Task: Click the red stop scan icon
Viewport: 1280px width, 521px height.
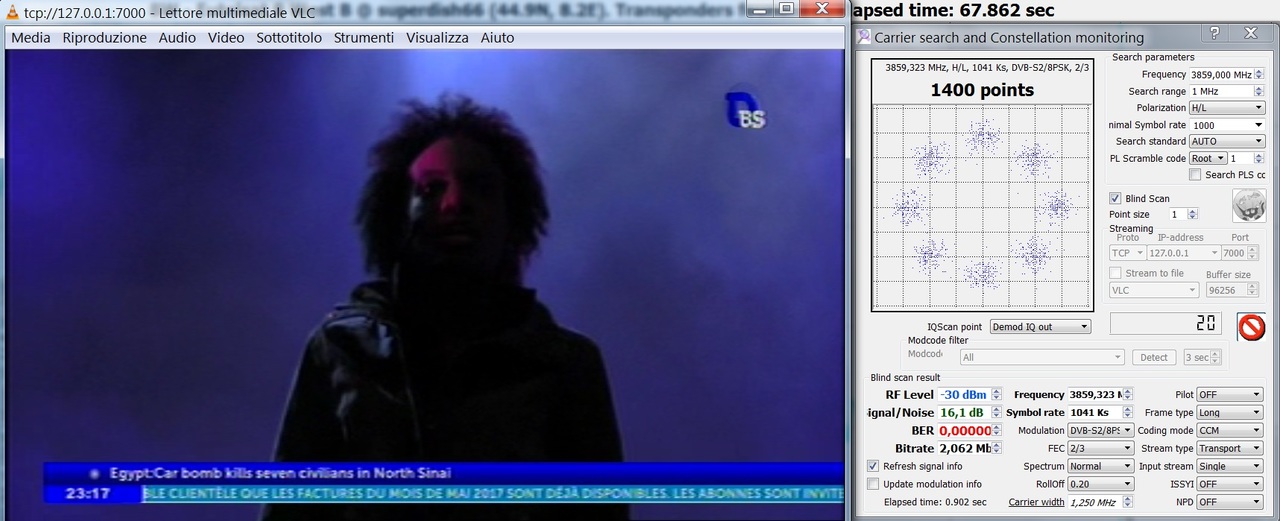Action: (x=1251, y=327)
